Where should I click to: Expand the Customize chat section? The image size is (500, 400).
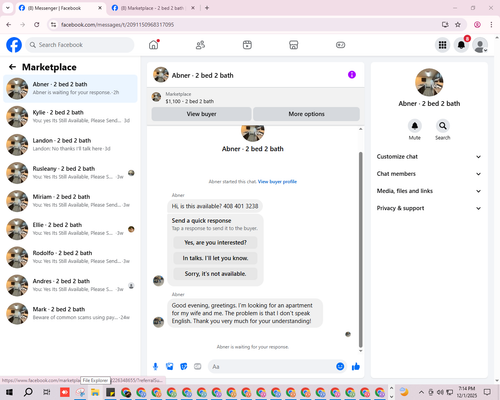click(429, 157)
